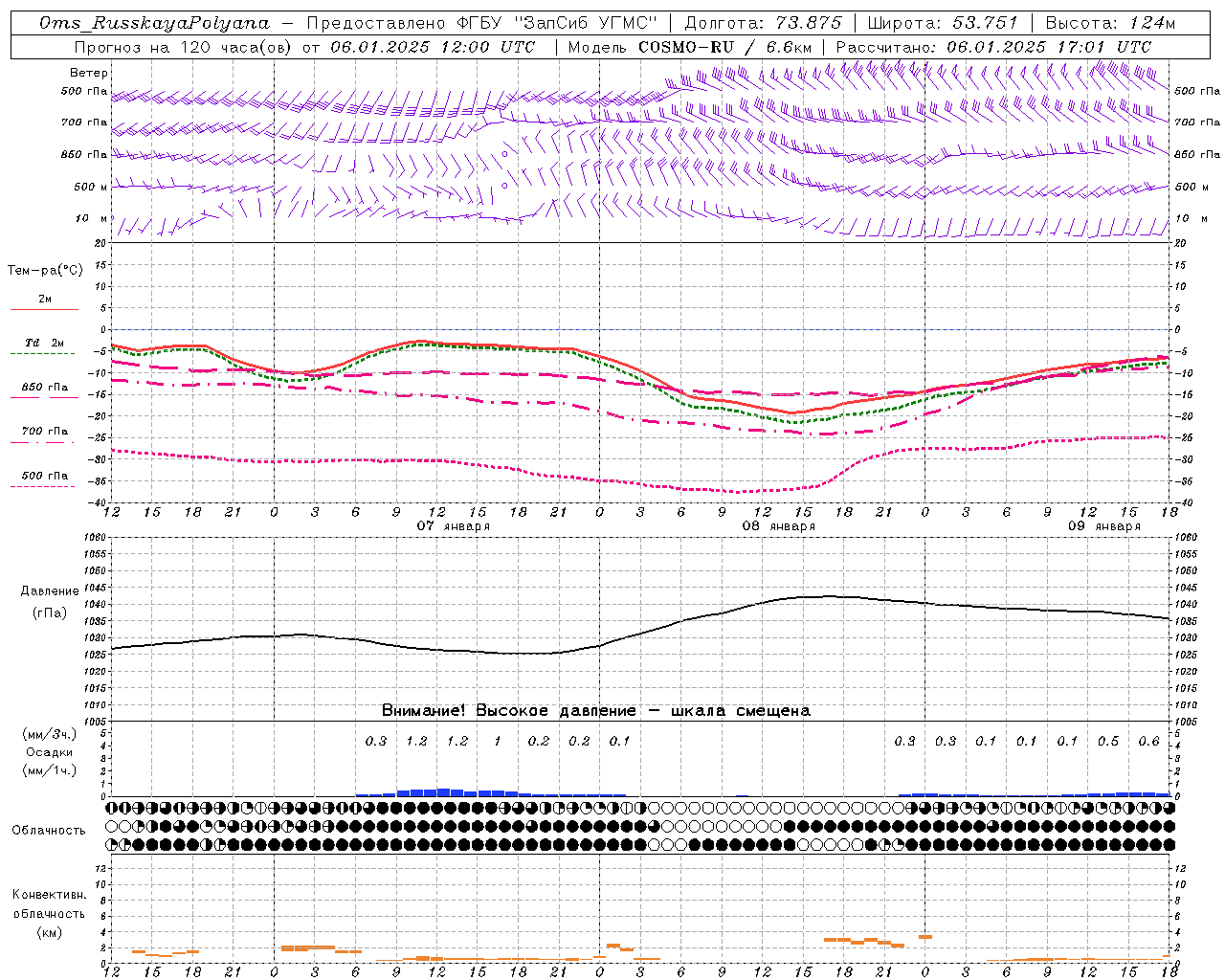Click the 07 января date label

[x=453, y=526]
